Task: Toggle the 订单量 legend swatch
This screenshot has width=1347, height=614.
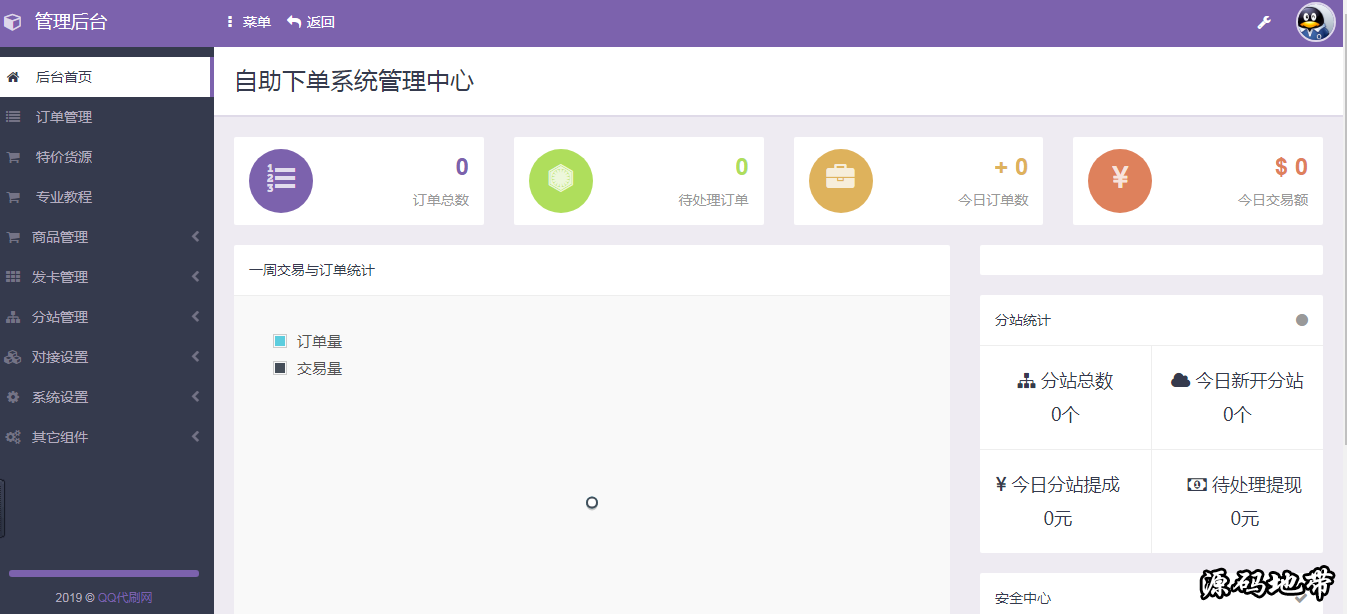Action: (280, 341)
